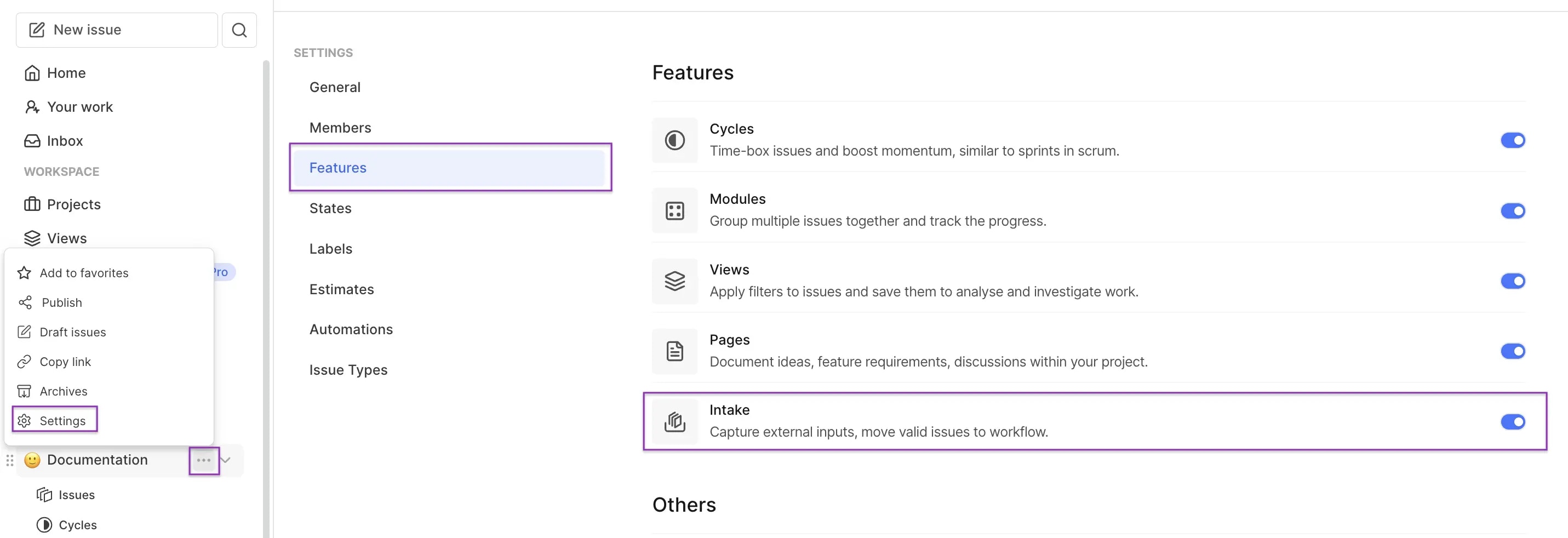
Task: Click the Intake feature icon
Action: (674, 422)
